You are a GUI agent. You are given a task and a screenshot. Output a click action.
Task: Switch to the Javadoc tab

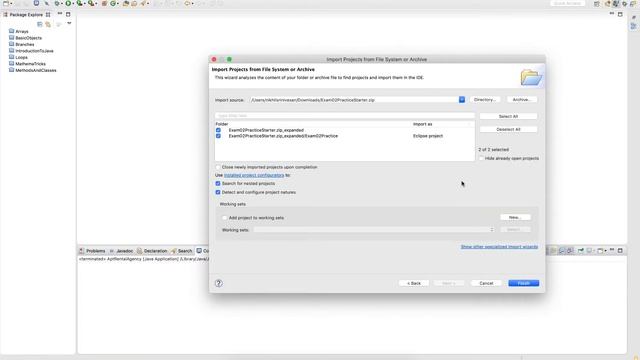pyautogui.click(x=121, y=251)
